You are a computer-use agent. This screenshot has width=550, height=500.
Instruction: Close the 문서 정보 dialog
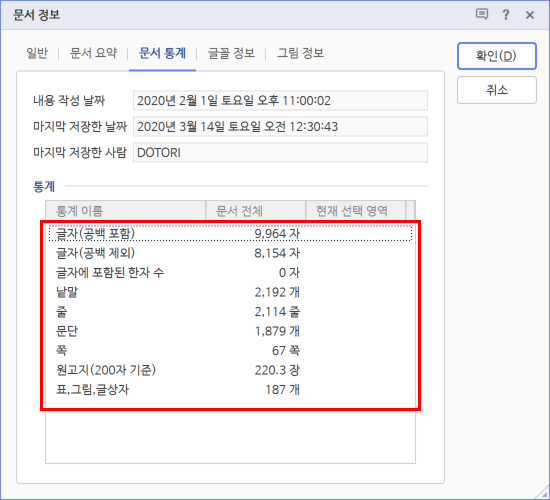click(530, 15)
